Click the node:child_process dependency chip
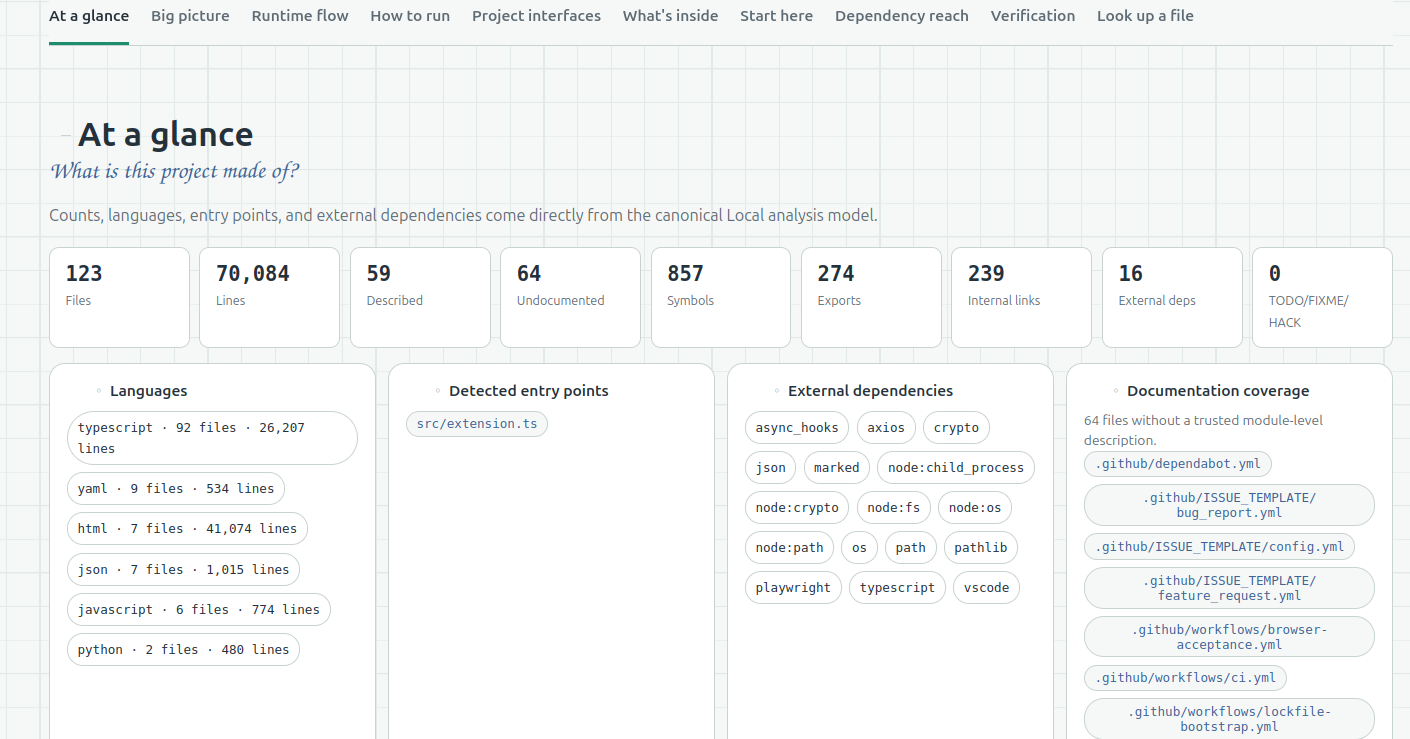Image resolution: width=1410 pixels, height=739 pixels. coord(956,468)
